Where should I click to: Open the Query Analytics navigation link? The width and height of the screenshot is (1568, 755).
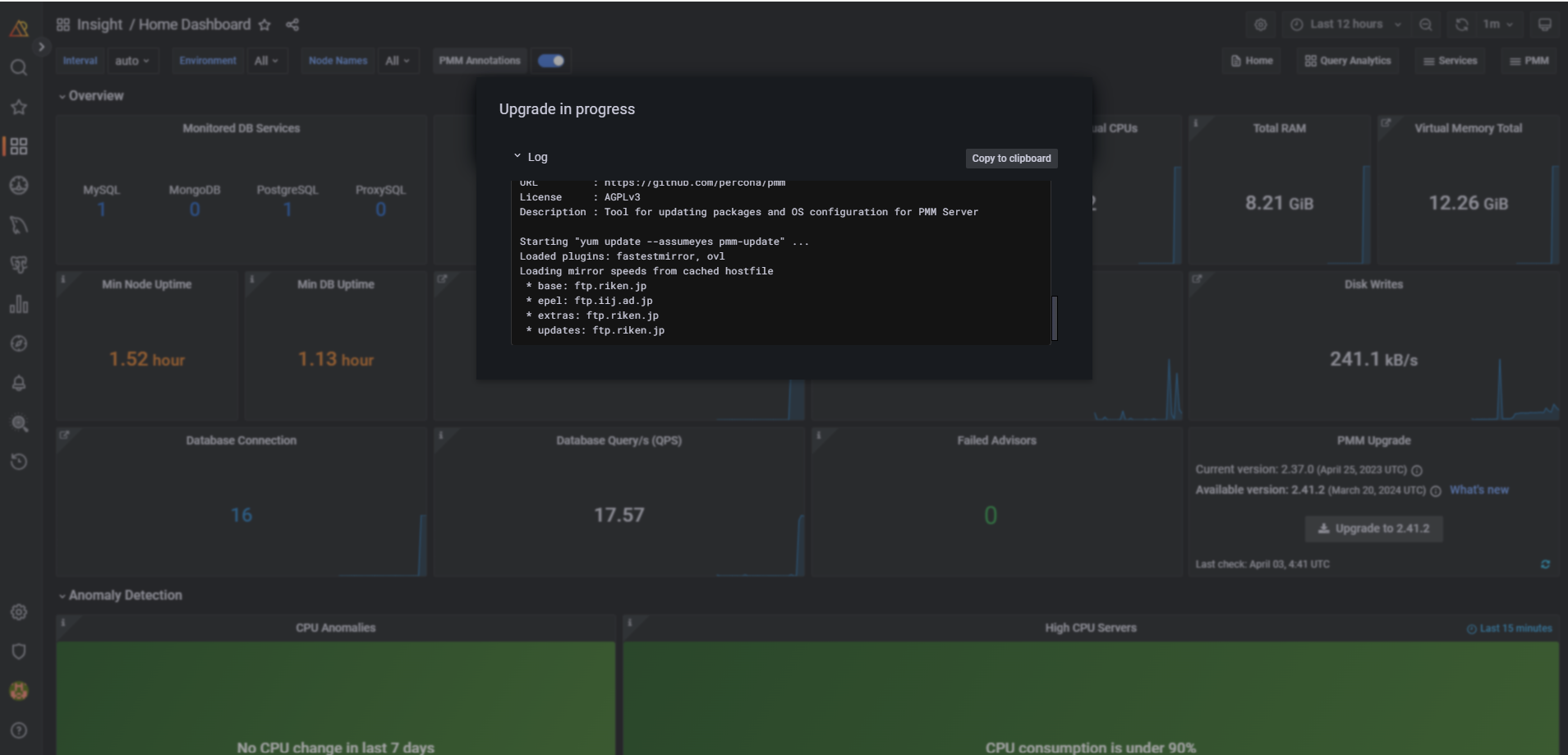tap(1348, 61)
